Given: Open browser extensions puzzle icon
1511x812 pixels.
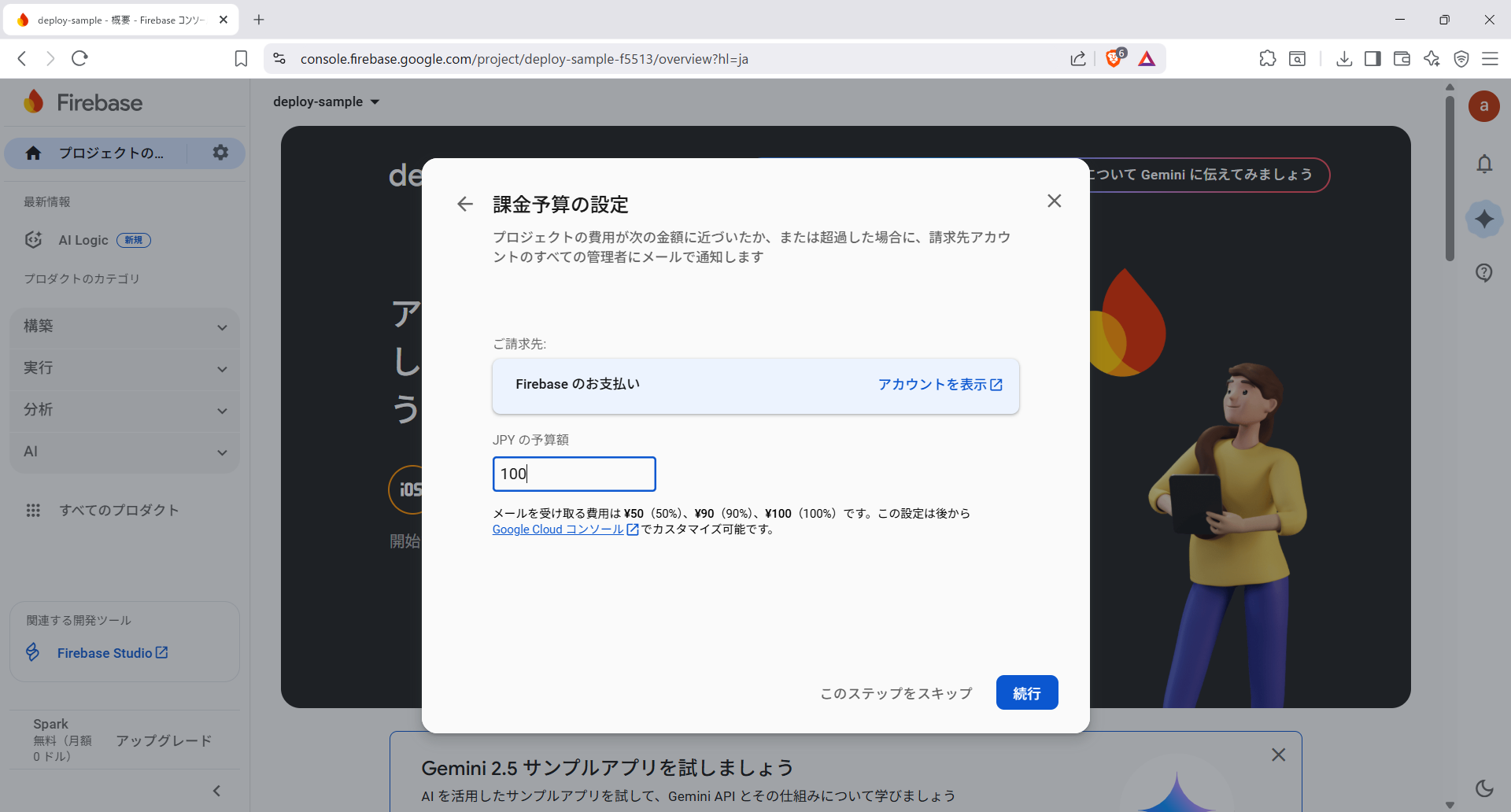Looking at the screenshot, I should pyautogui.click(x=1268, y=58).
